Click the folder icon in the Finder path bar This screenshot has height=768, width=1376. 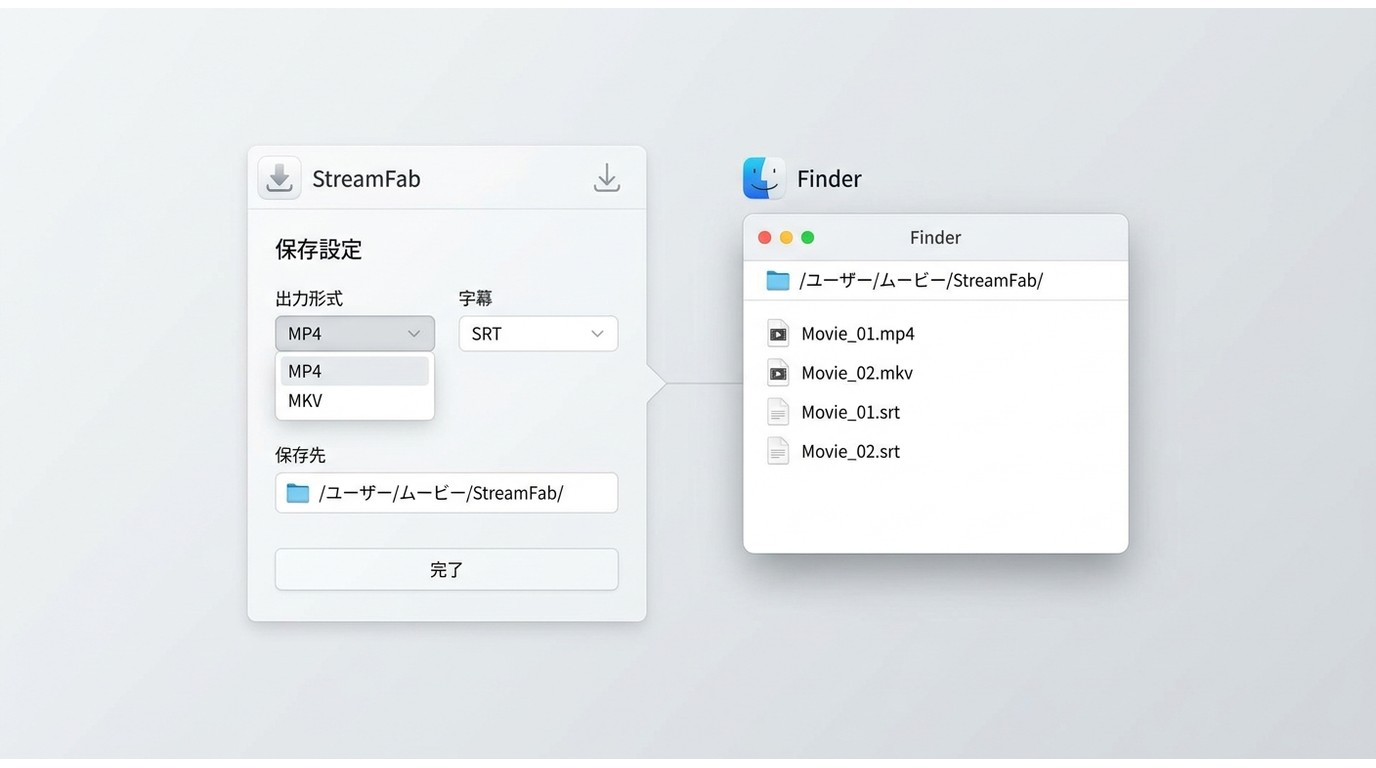coord(778,280)
